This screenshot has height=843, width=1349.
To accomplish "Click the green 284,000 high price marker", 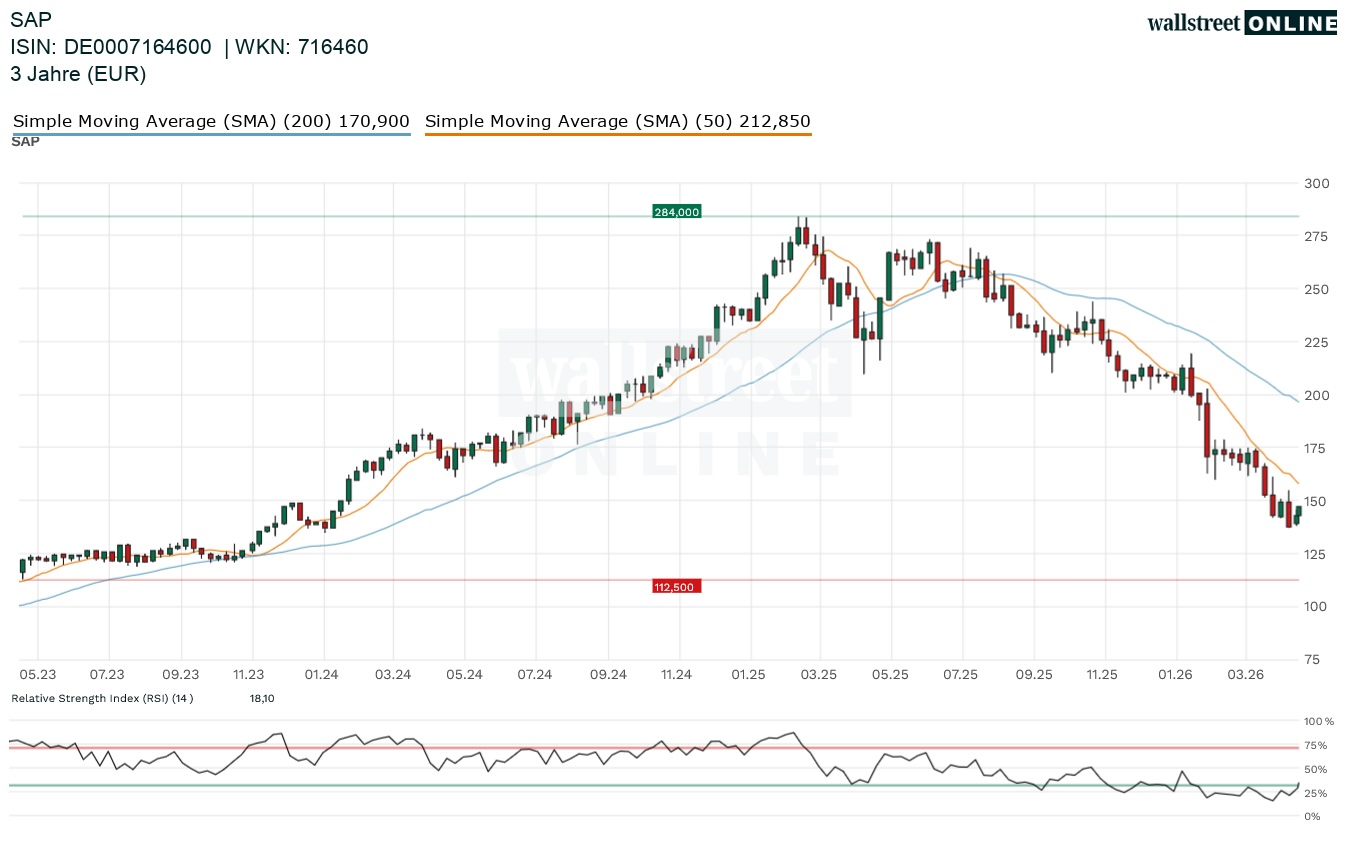I will [x=677, y=212].
